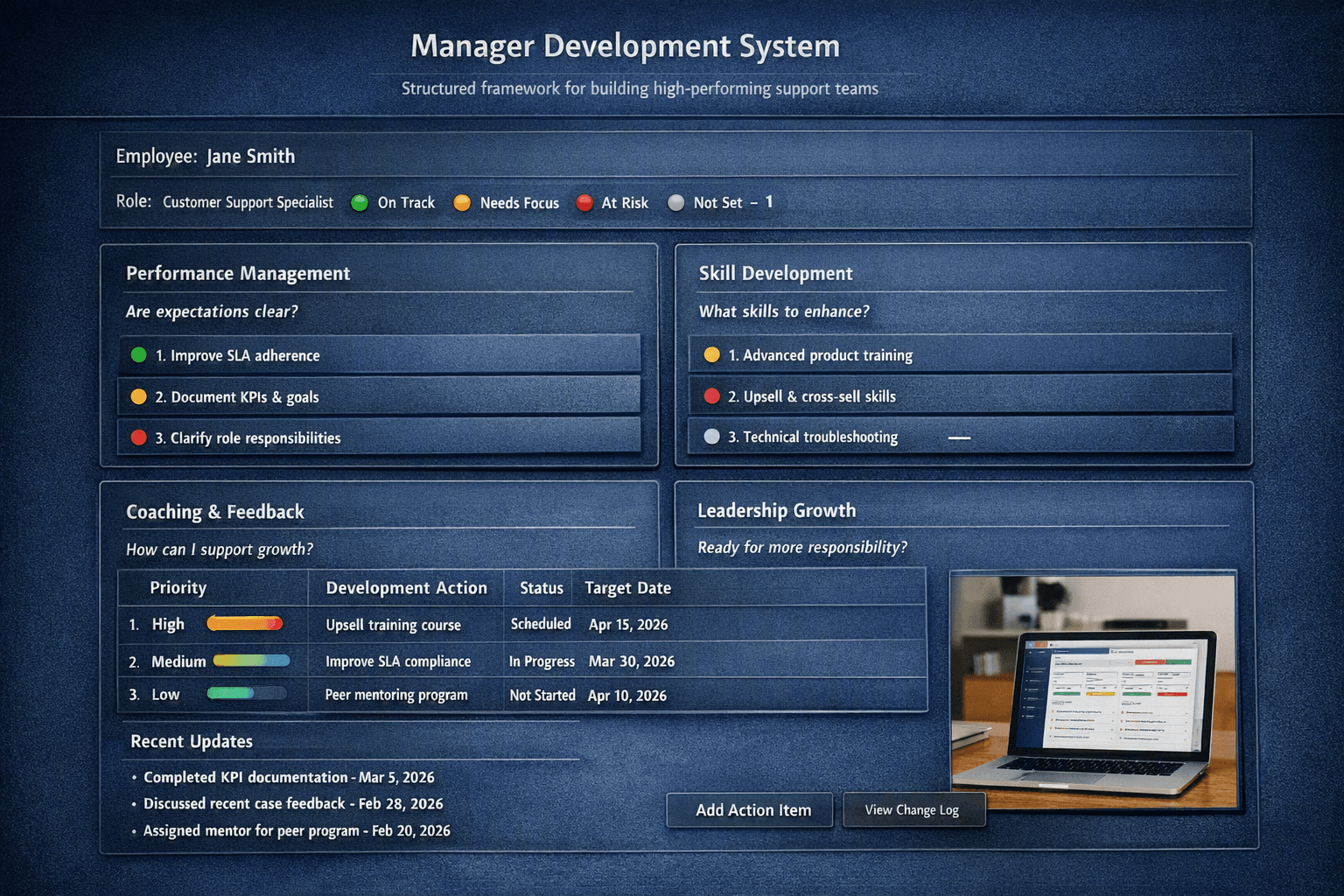The image size is (1344, 896).
Task: Open the Completed KPI documentation update
Action: (x=289, y=777)
